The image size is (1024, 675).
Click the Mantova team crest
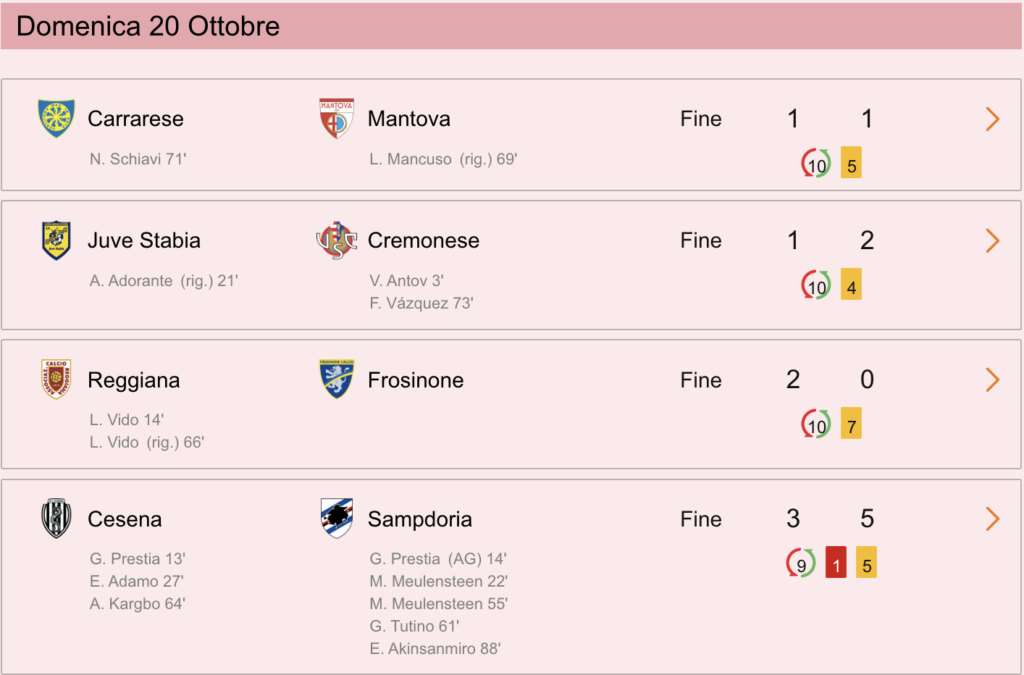point(336,118)
